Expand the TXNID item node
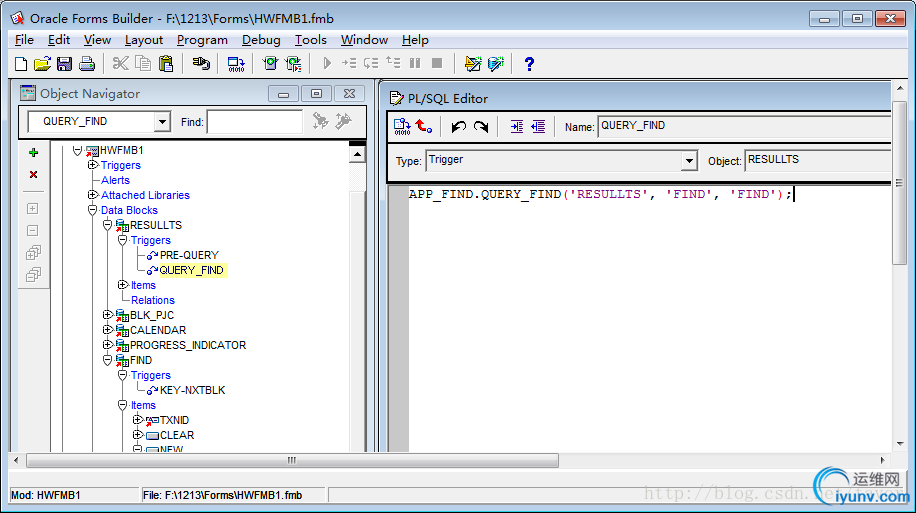This screenshot has width=916, height=513. click(137, 420)
